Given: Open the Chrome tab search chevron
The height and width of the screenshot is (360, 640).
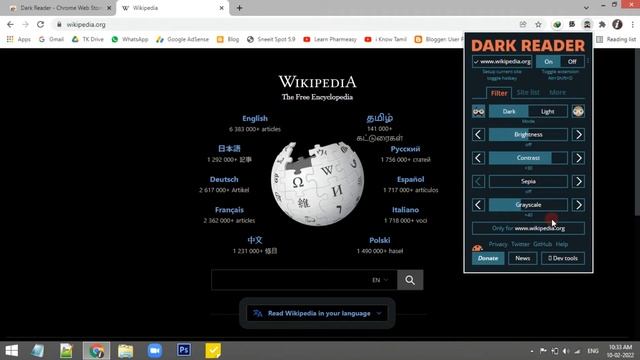Looking at the screenshot, I should click(x=586, y=8).
